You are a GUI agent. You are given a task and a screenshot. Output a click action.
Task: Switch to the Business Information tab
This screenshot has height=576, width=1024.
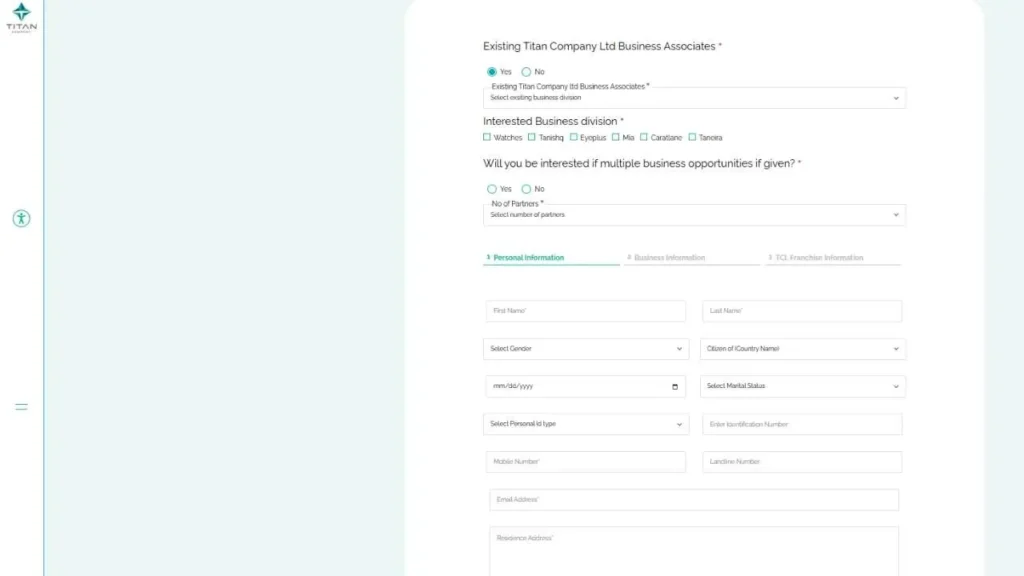pyautogui.click(x=670, y=258)
